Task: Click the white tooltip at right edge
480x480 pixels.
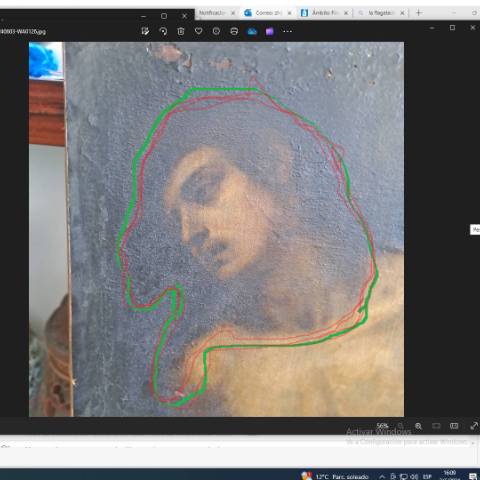Action: click(475, 230)
